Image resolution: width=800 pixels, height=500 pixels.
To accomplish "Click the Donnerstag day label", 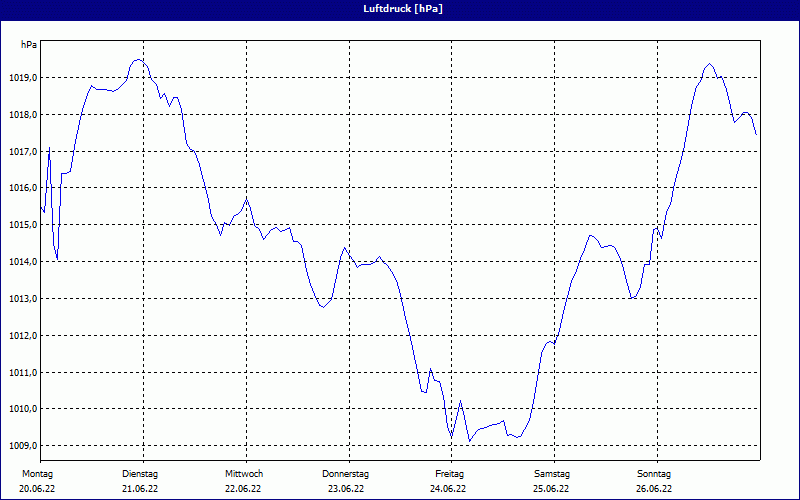I will tap(346, 474).
